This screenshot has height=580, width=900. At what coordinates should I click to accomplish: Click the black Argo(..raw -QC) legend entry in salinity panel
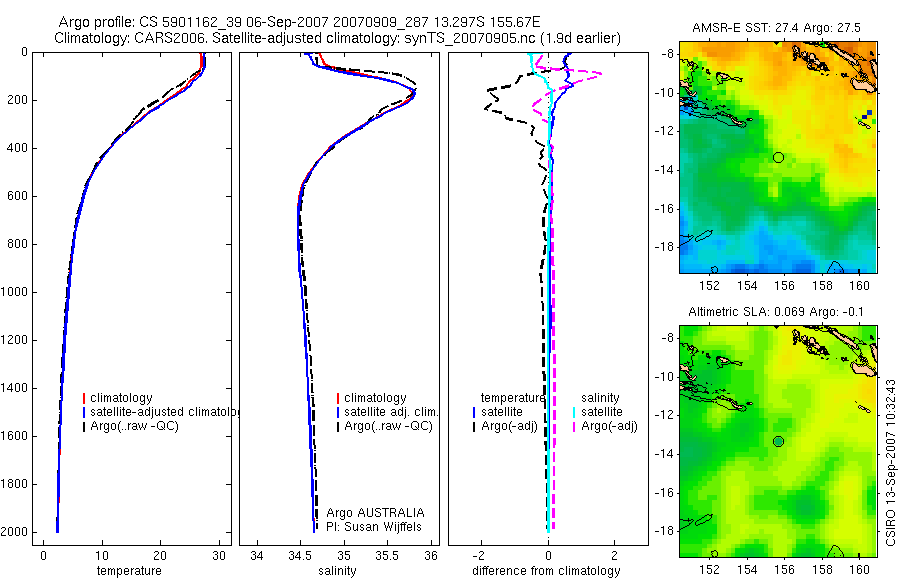pos(385,426)
